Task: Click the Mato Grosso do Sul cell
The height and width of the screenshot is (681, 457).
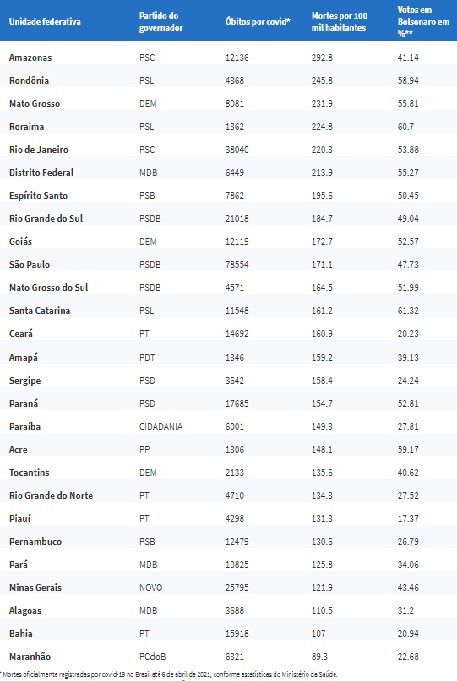Action: [x=48, y=288]
